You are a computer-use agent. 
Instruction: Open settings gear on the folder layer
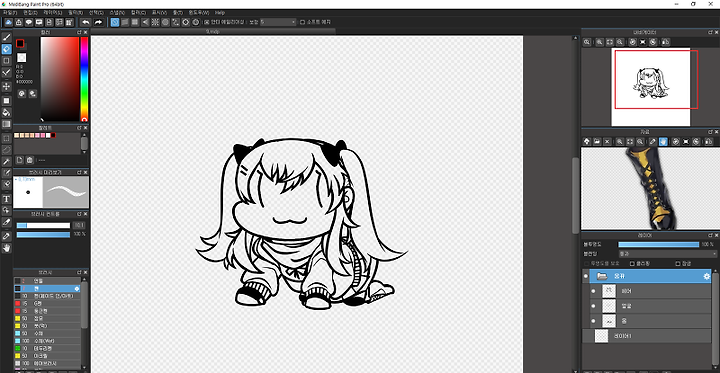pos(707,276)
